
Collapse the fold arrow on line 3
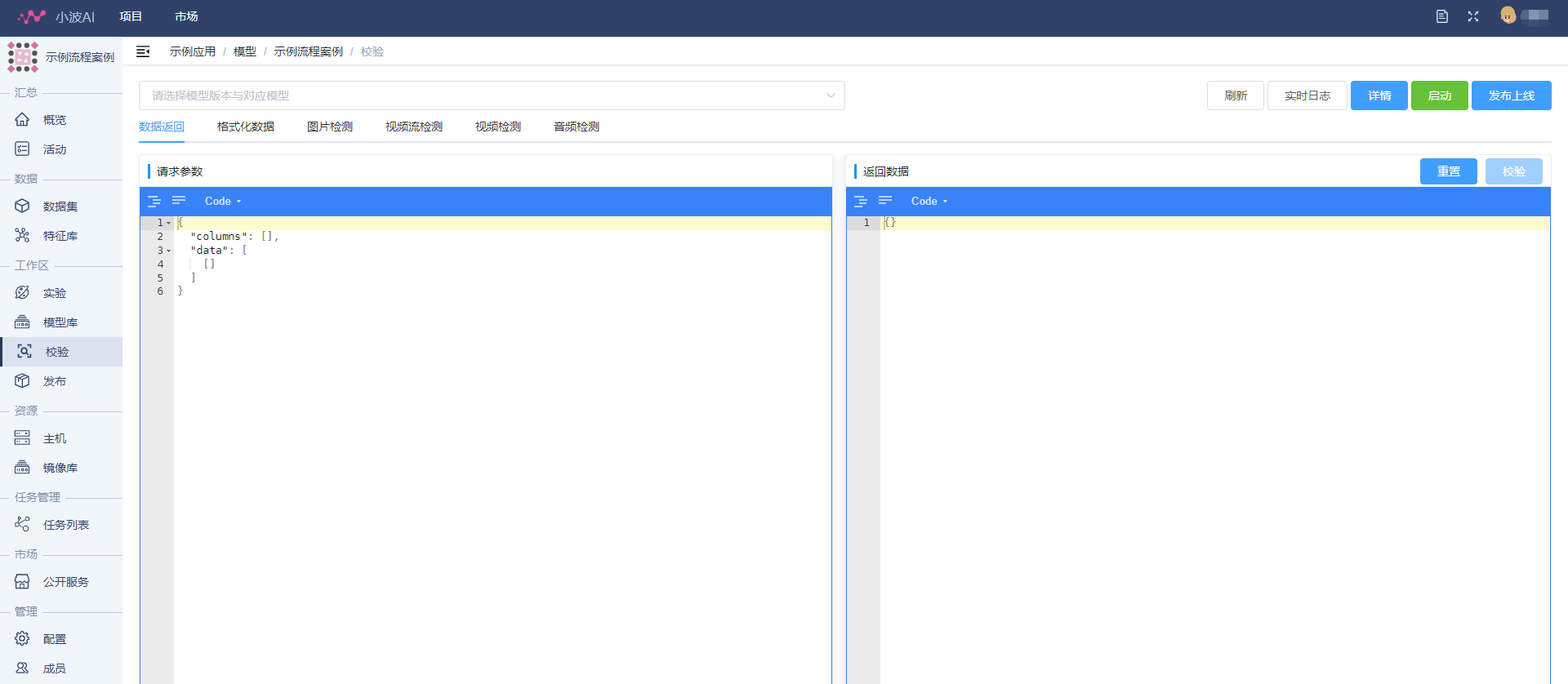pos(169,251)
